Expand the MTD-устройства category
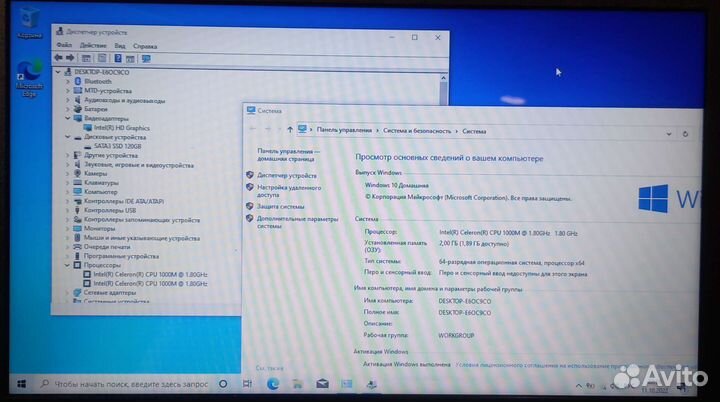This screenshot has height=402, width=720. point(68,91)
